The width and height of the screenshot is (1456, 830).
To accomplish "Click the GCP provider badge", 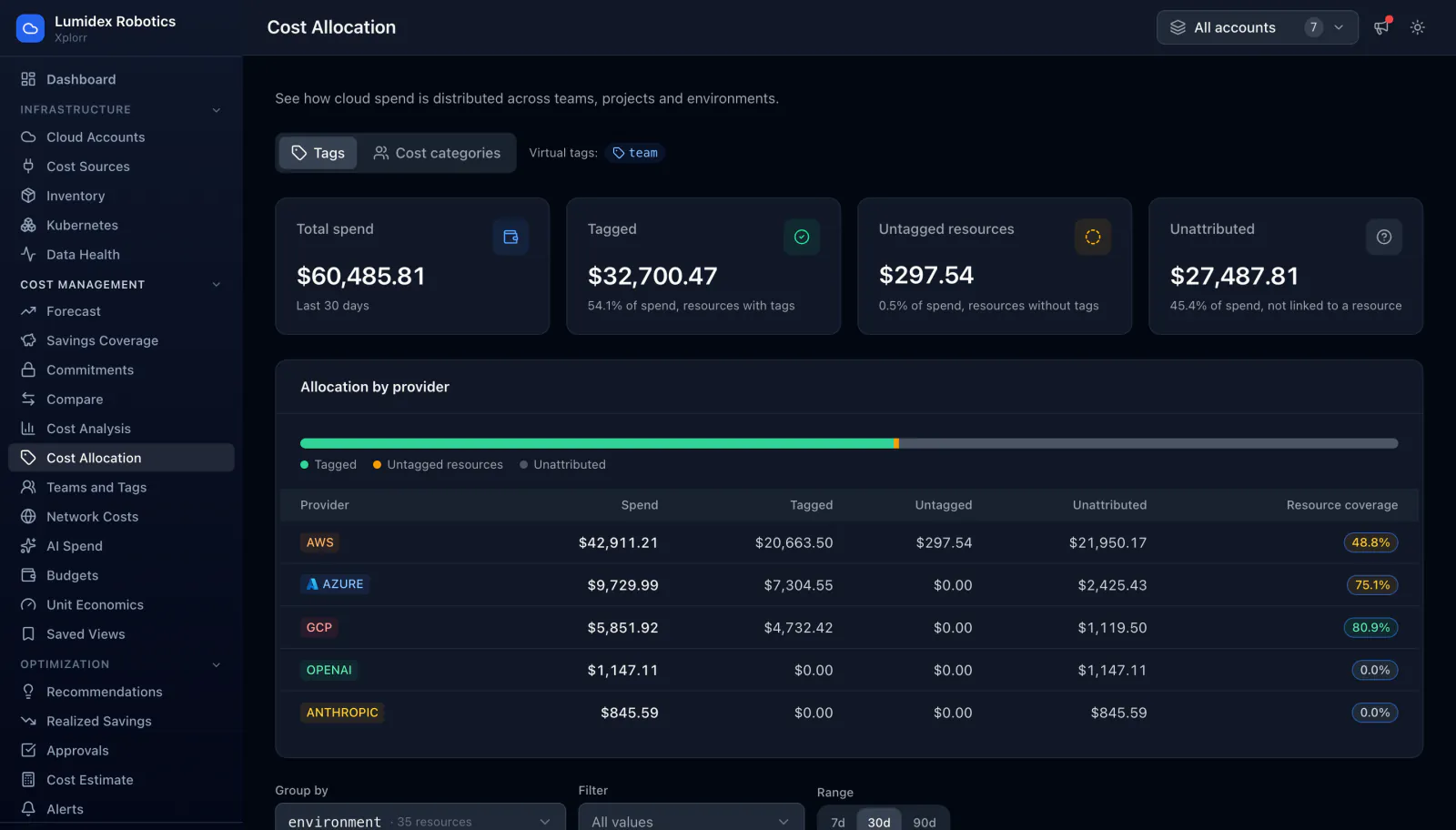I will 319,627.
